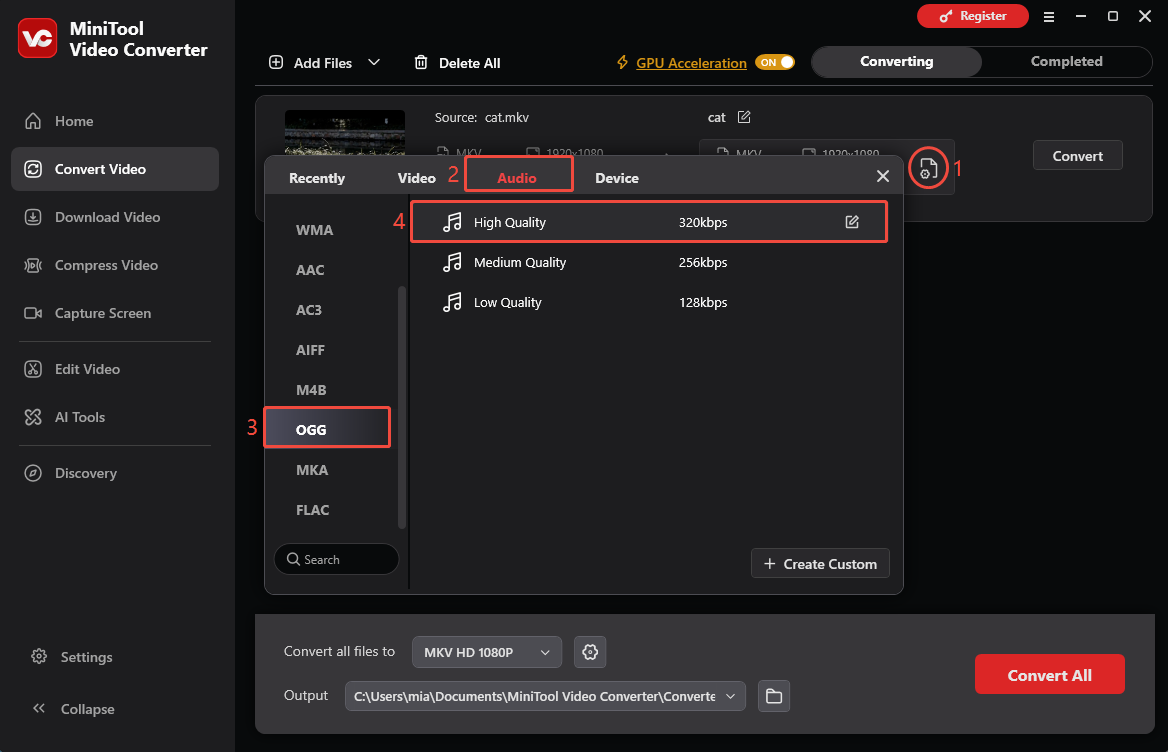Open the hamburger menu icon
1168x752 pixels.
pos(1049,16)
